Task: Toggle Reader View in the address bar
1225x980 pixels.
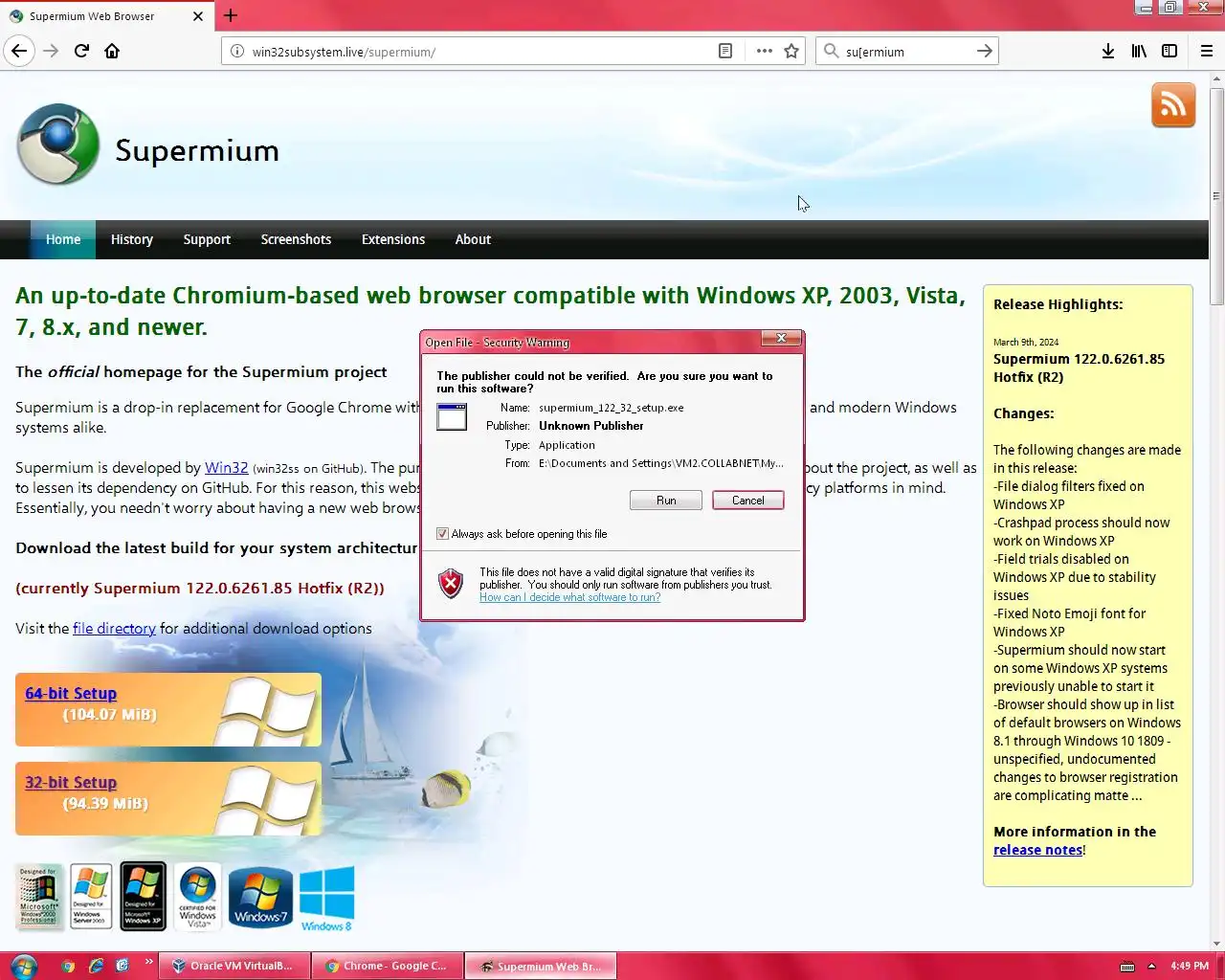Action: pos(725,52)
